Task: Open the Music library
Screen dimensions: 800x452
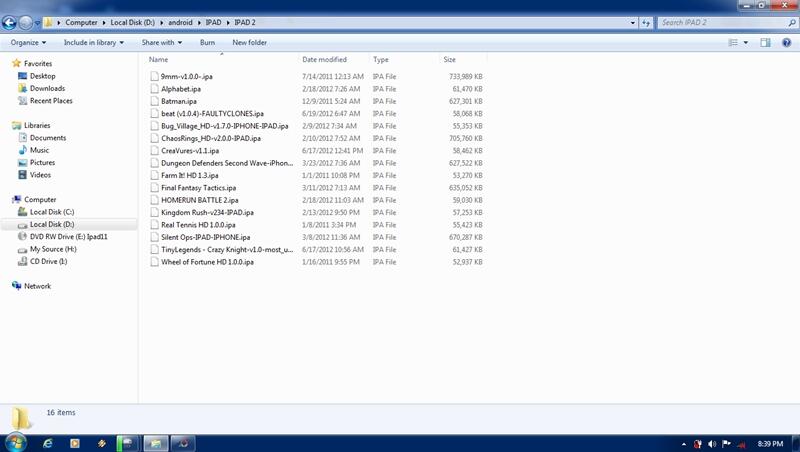Action: [x=39, y=150]
